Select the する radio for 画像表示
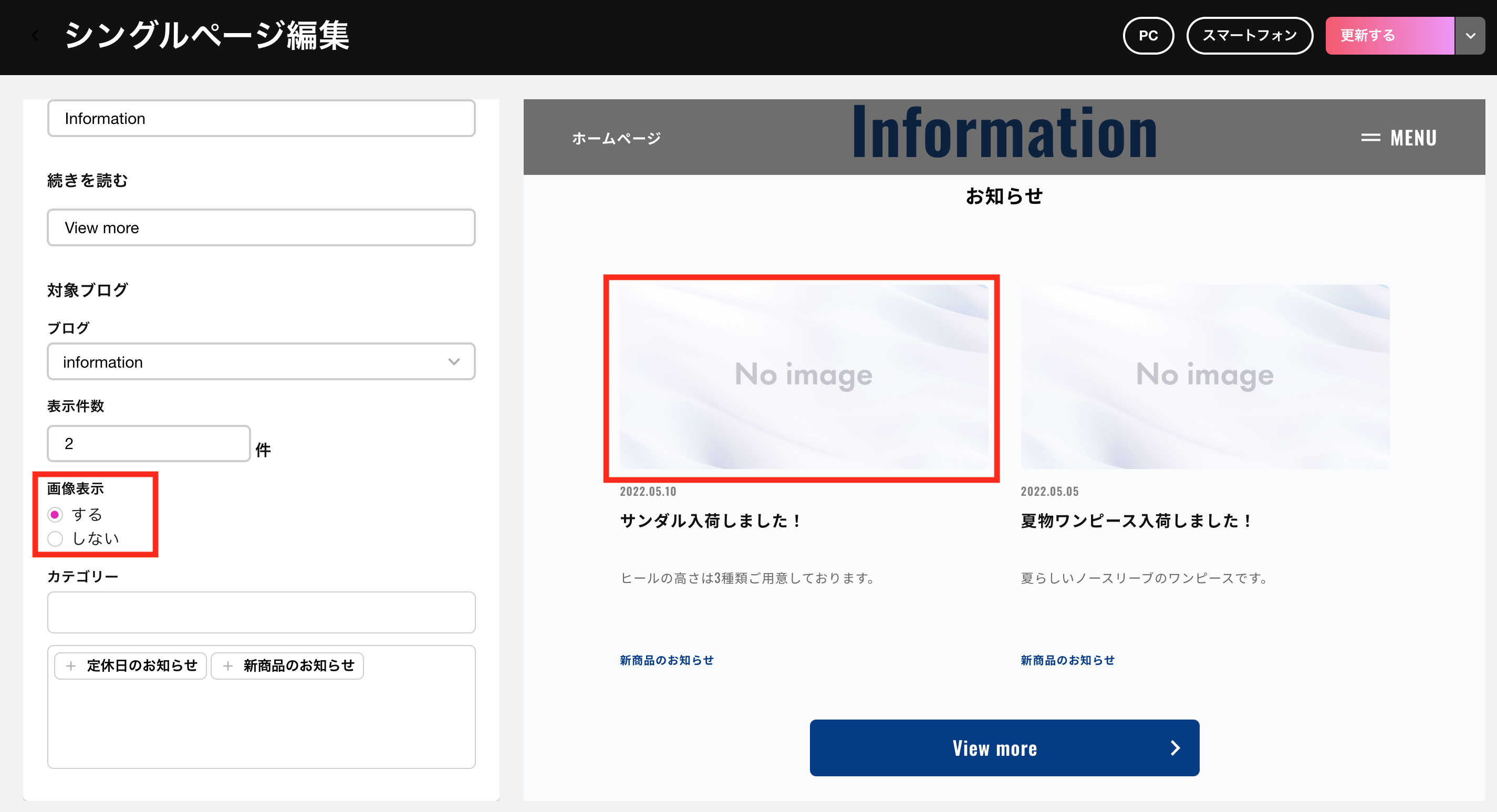Viewport: 1497px width, 812px height. tap(55, 514)
